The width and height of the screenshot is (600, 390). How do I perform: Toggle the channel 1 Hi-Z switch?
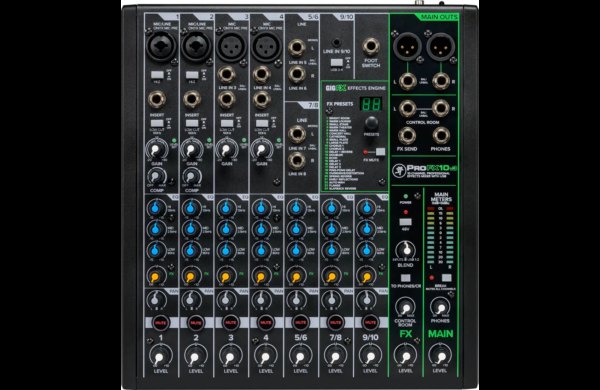(x=157, y=75)
